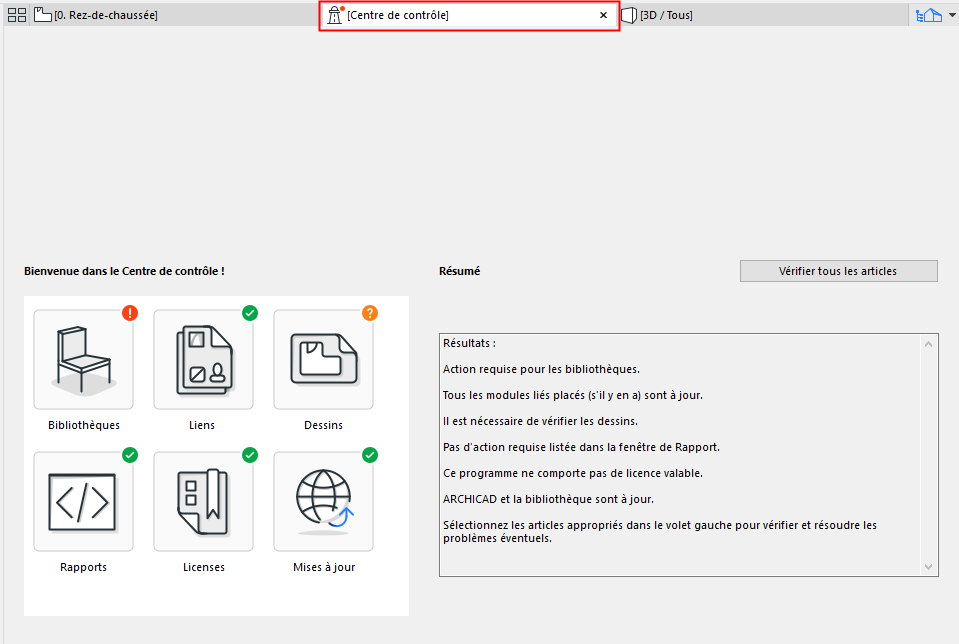959x644 pixels.
Task: Open the Mises à jour globe tile
Action: (x=323, y=502)
